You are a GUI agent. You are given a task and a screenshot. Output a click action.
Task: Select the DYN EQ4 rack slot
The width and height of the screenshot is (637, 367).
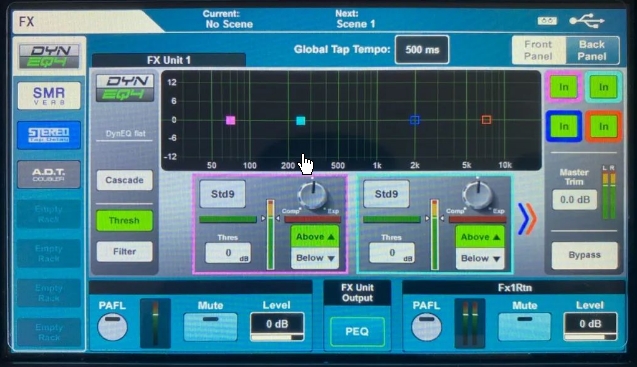[x=49, y=56]
